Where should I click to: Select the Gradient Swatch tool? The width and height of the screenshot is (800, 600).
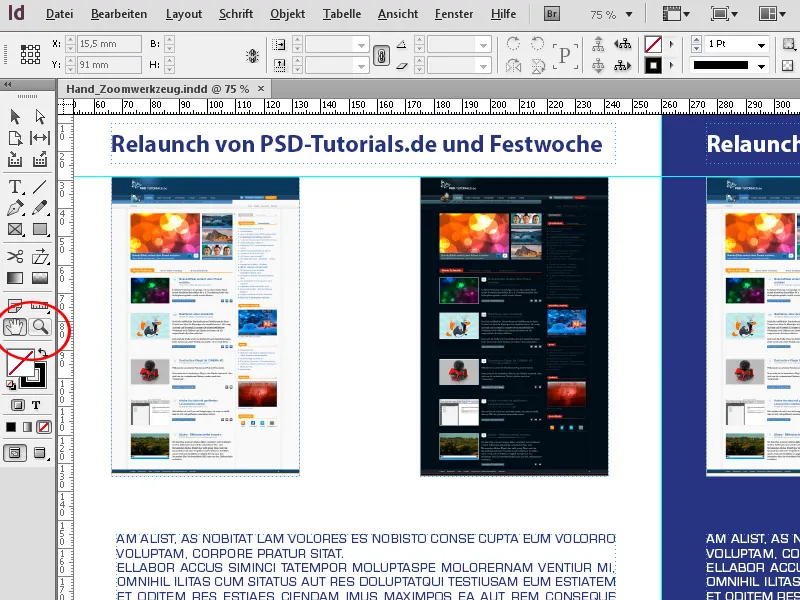[x=15, y=278]
